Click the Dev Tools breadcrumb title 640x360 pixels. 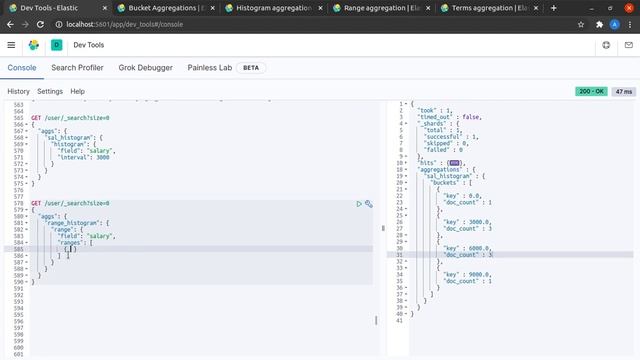[x=89, y=45]
